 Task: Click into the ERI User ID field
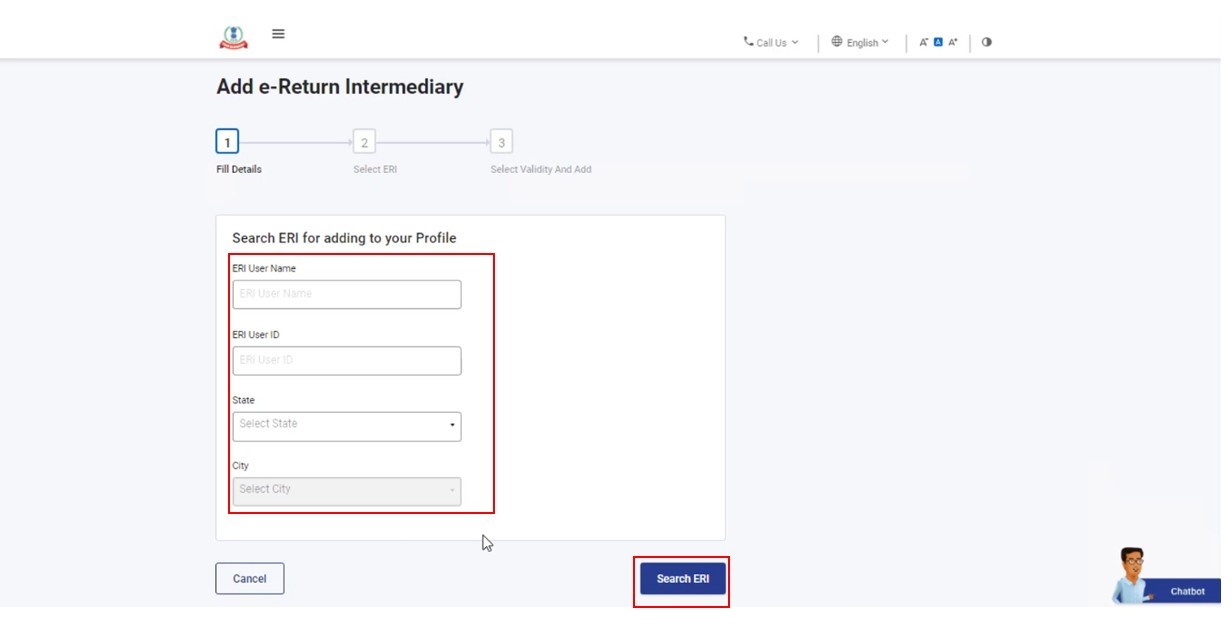(x=347, y=360)
